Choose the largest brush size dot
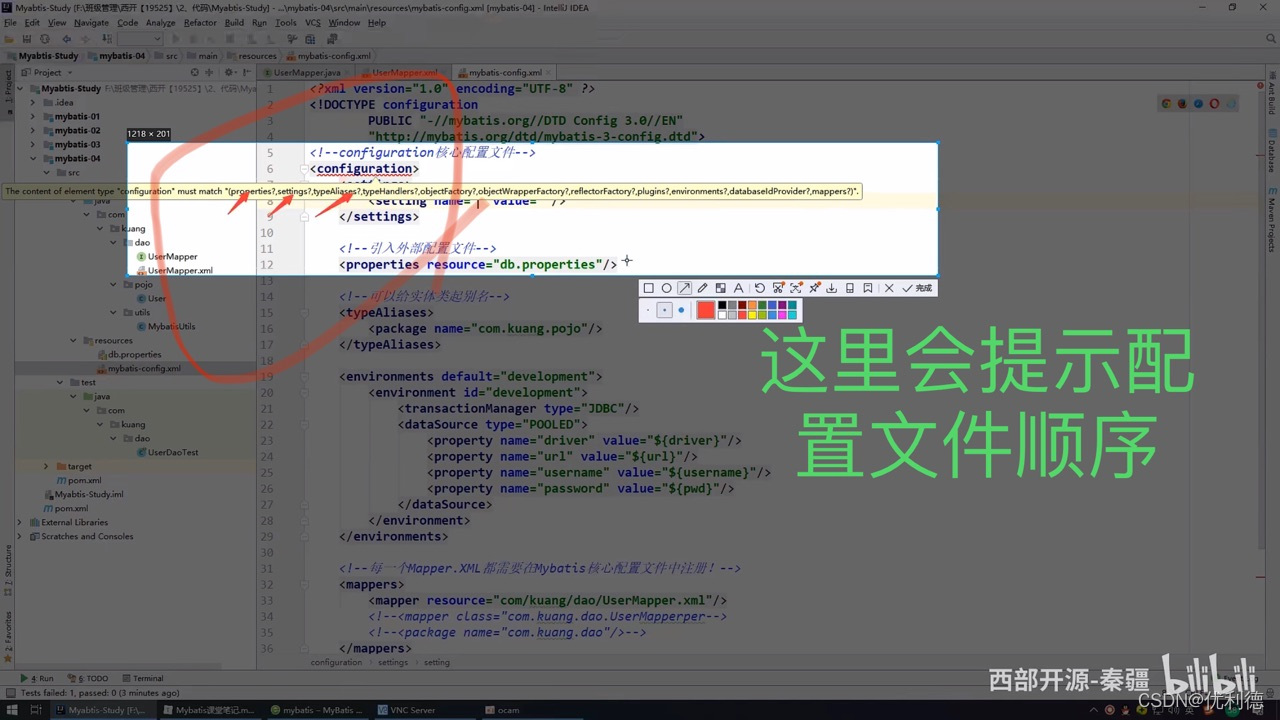Screen dimensions: 1280x720 pos(681,310)
